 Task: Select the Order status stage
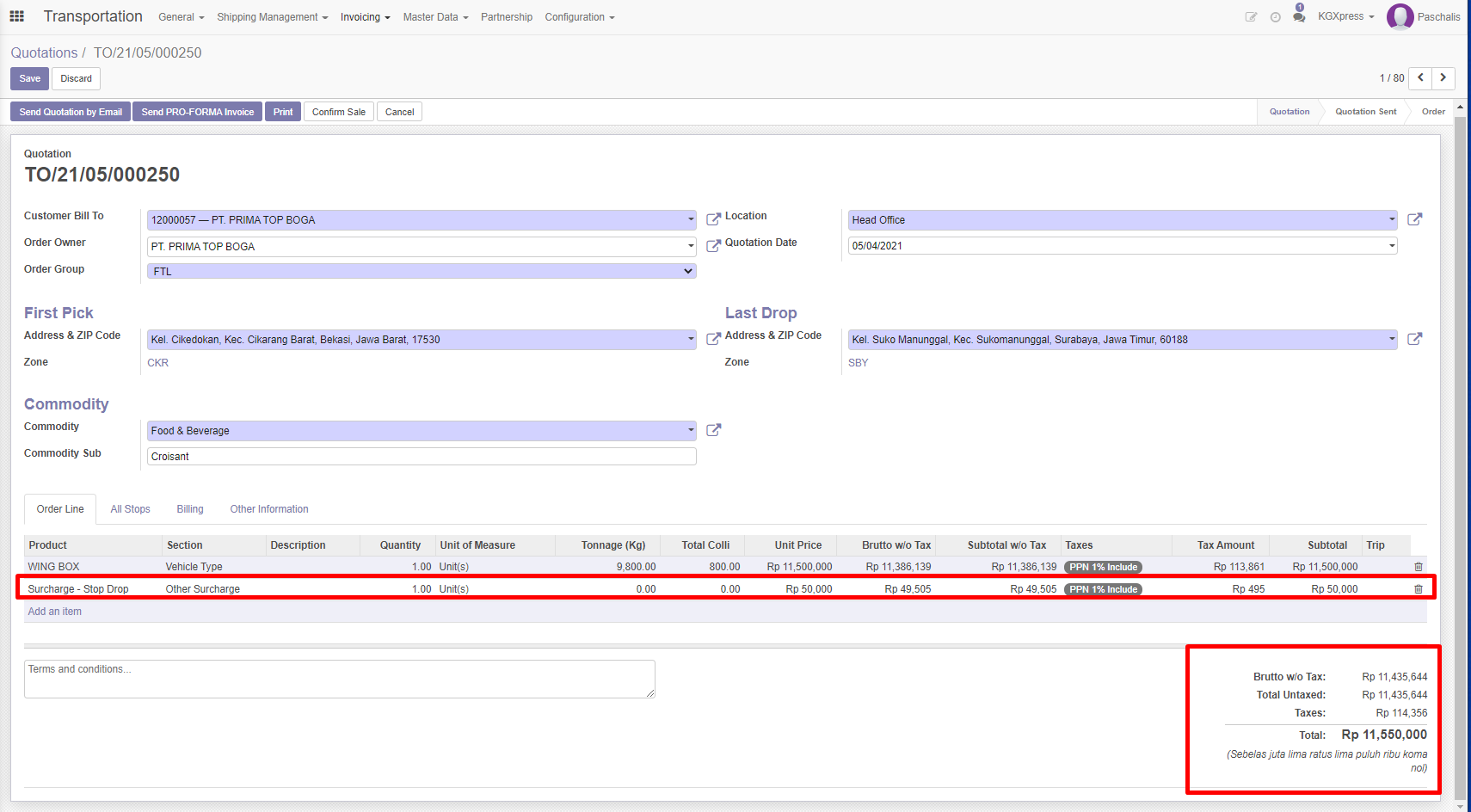1433,112
